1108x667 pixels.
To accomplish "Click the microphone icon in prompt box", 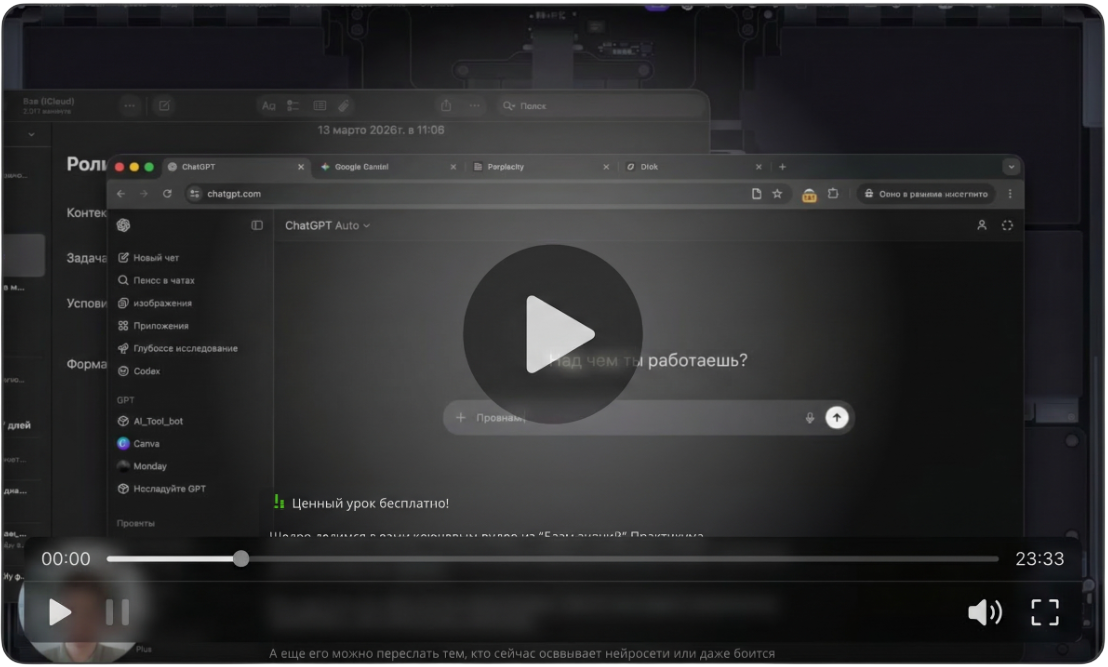I will (x=810, y=418).
